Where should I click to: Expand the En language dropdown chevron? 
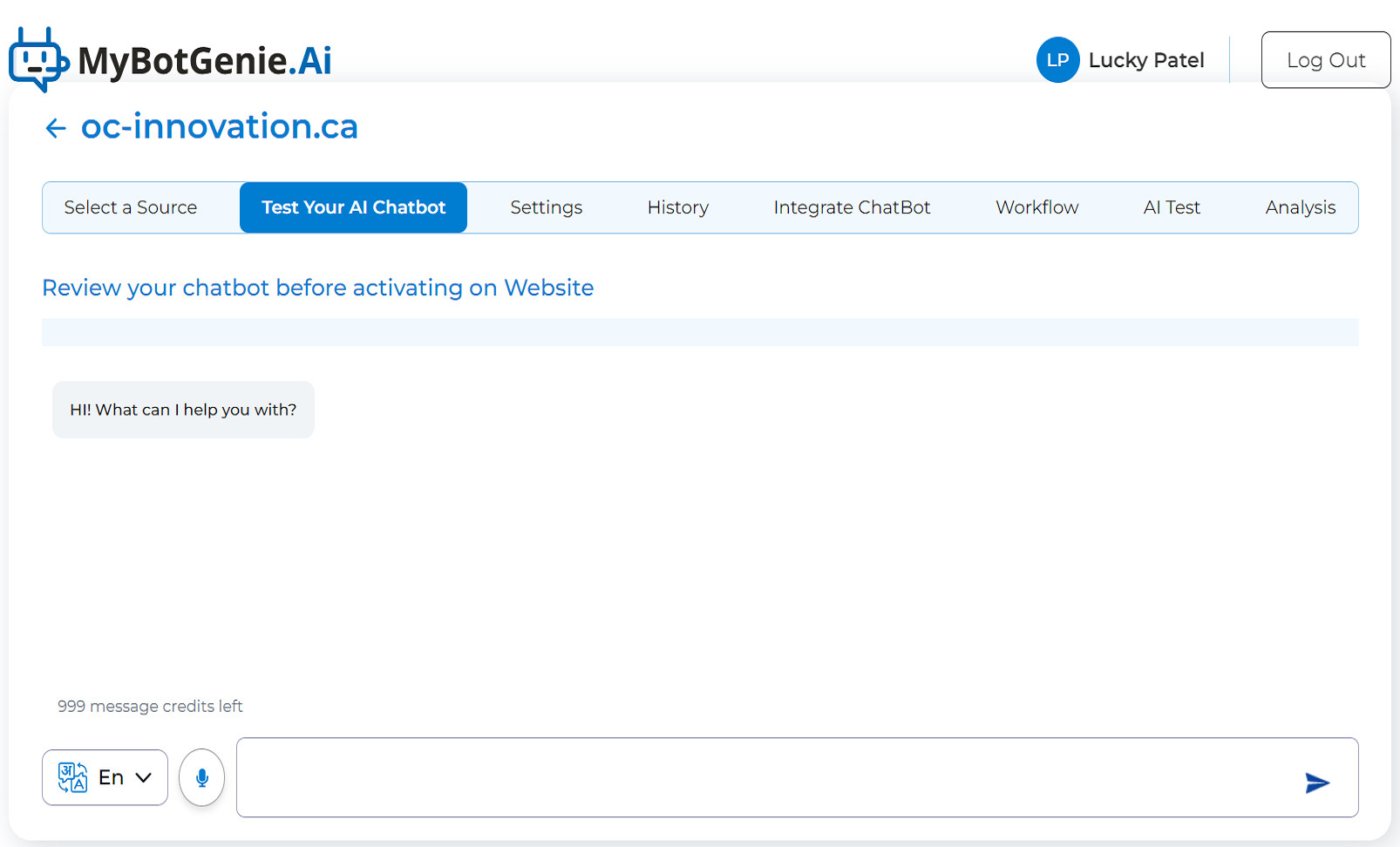pyautogui.click(x=144, y=777)
